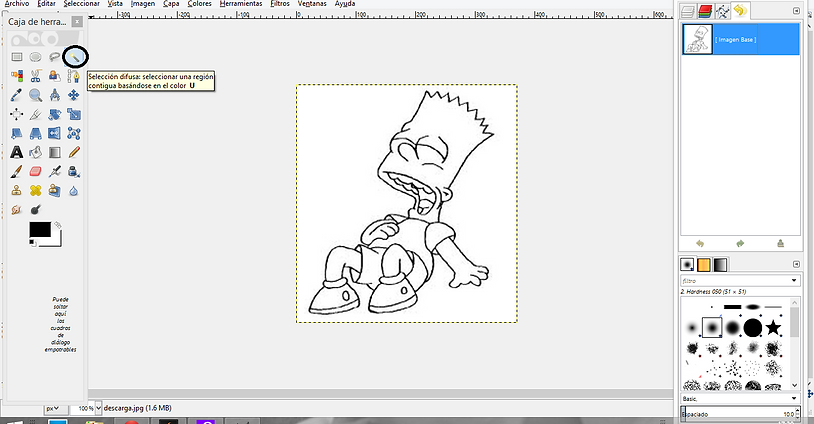Open the black foreground color picker

39,229
